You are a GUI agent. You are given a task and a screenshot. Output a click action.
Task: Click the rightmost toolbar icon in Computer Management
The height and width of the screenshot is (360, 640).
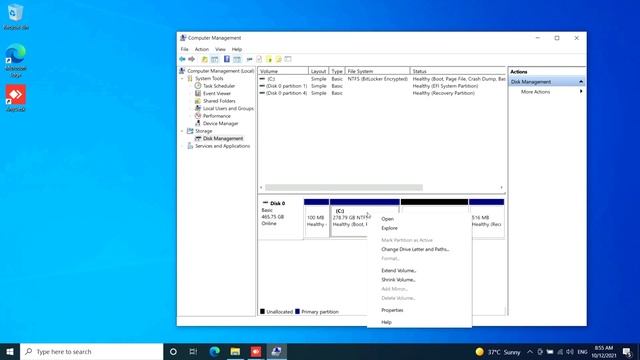point(288,59)
